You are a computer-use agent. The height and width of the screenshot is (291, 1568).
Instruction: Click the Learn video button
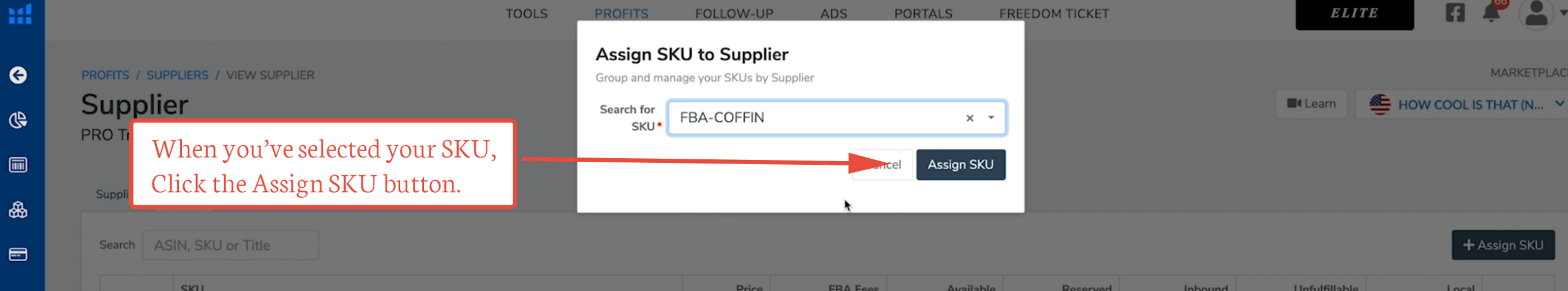tap(1311, 104)
